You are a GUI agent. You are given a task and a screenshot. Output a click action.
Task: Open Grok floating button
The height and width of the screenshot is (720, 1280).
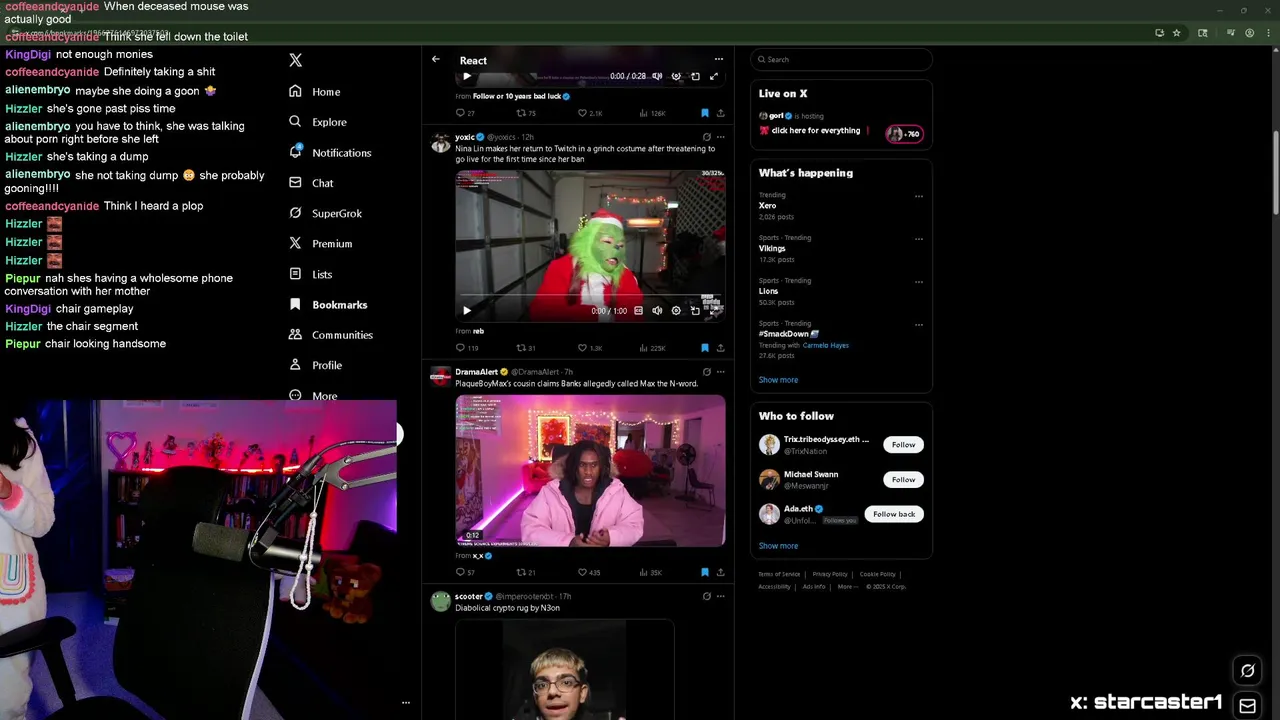pyautogui.click(x=1247, y=671)
